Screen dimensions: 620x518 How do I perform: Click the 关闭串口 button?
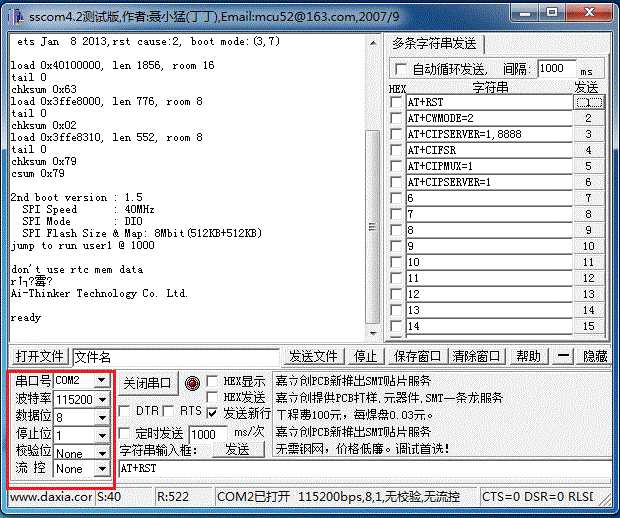[x=147, y=383]
